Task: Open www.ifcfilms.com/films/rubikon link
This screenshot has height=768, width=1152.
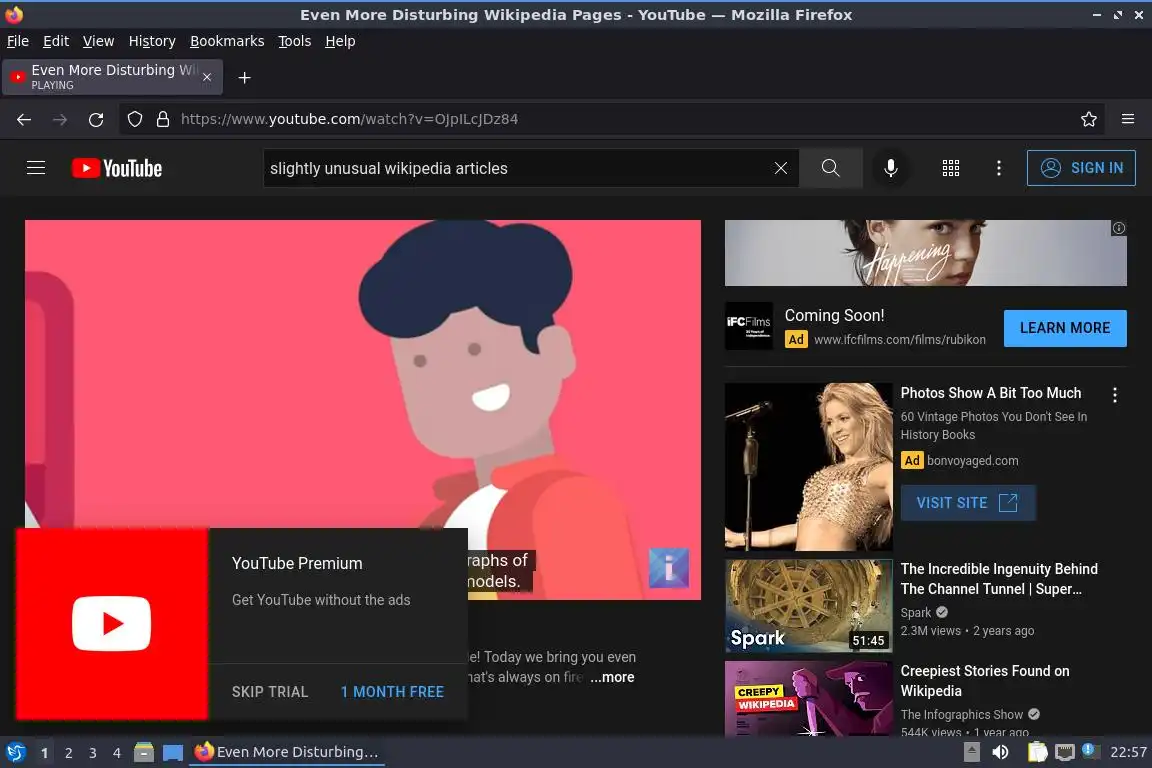Action: pos(899,340)
